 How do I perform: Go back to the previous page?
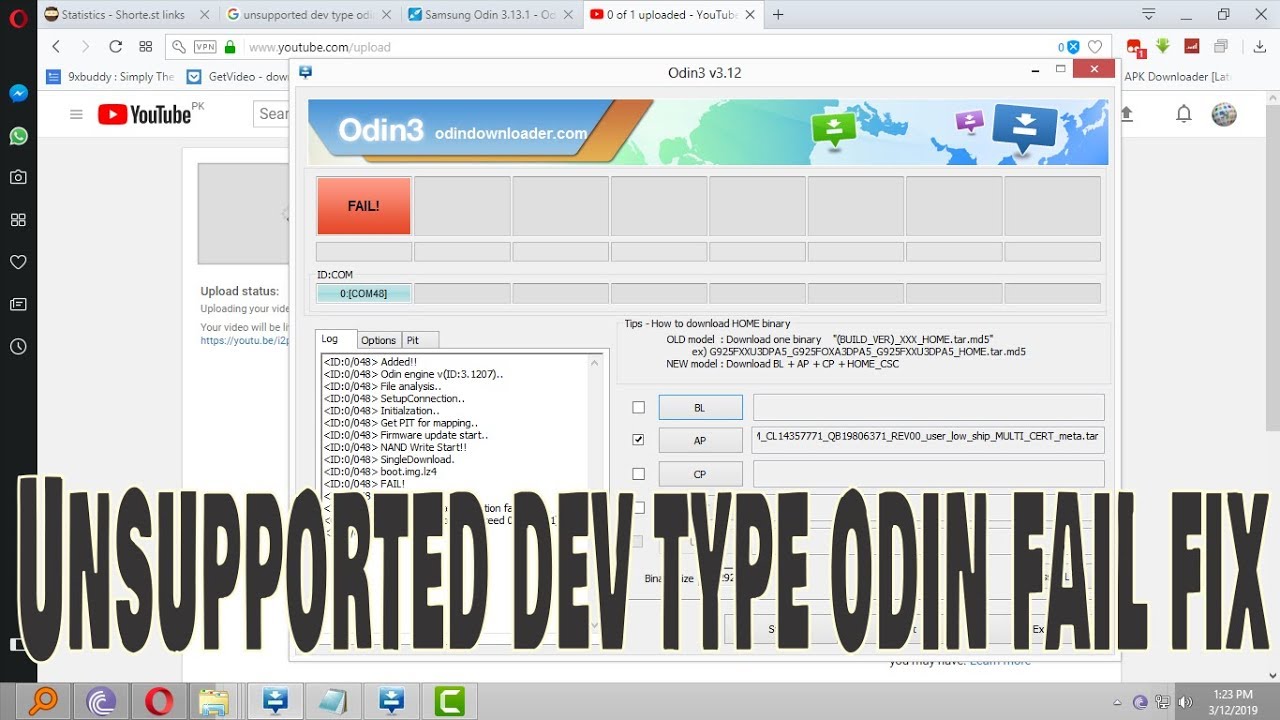(x=56, y=47)
